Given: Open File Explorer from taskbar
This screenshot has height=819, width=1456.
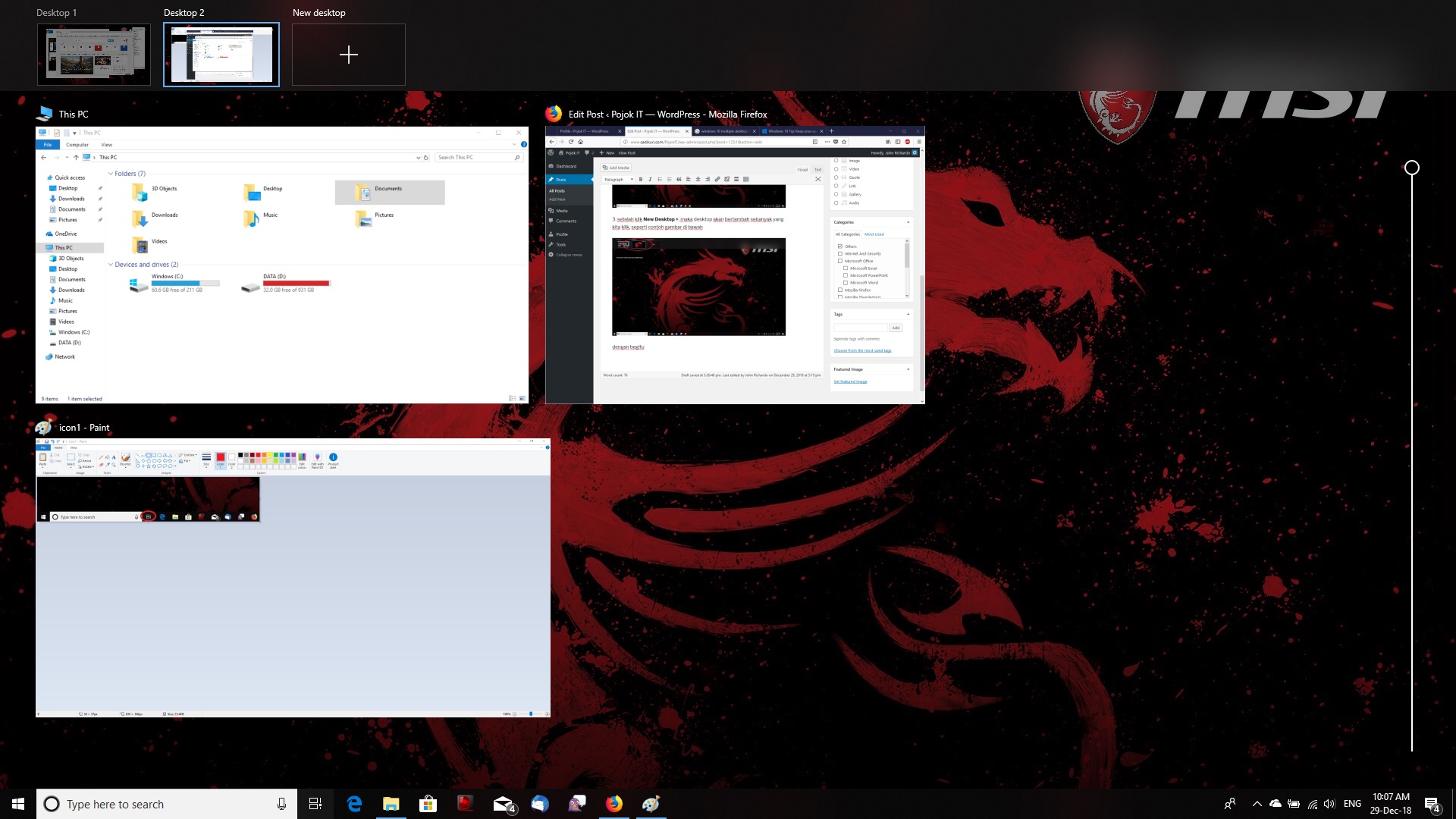Looking at the screenshot, I should pyautogui.click(x=391, y=804).
